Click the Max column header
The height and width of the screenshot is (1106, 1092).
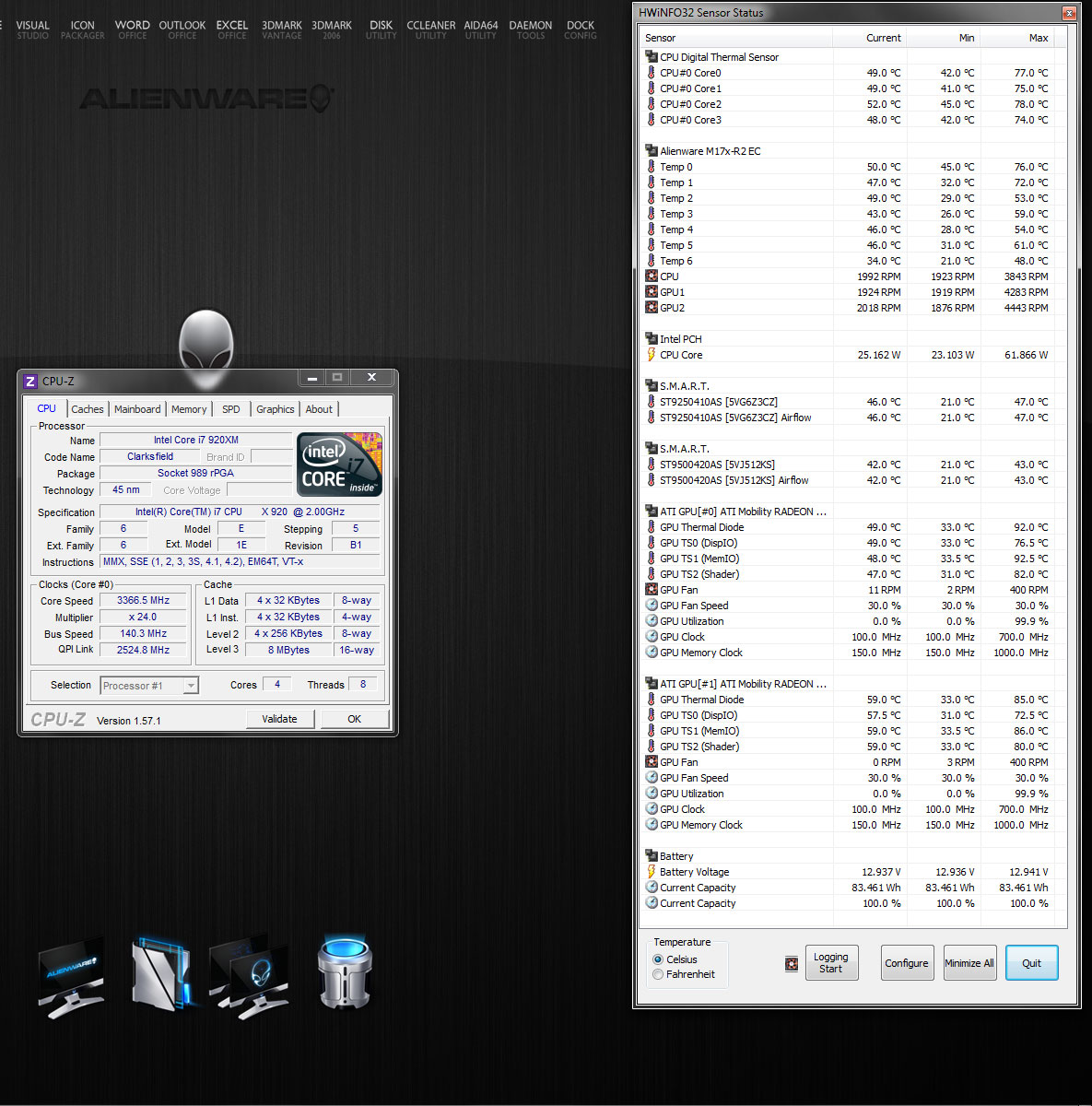[1016, 38]
